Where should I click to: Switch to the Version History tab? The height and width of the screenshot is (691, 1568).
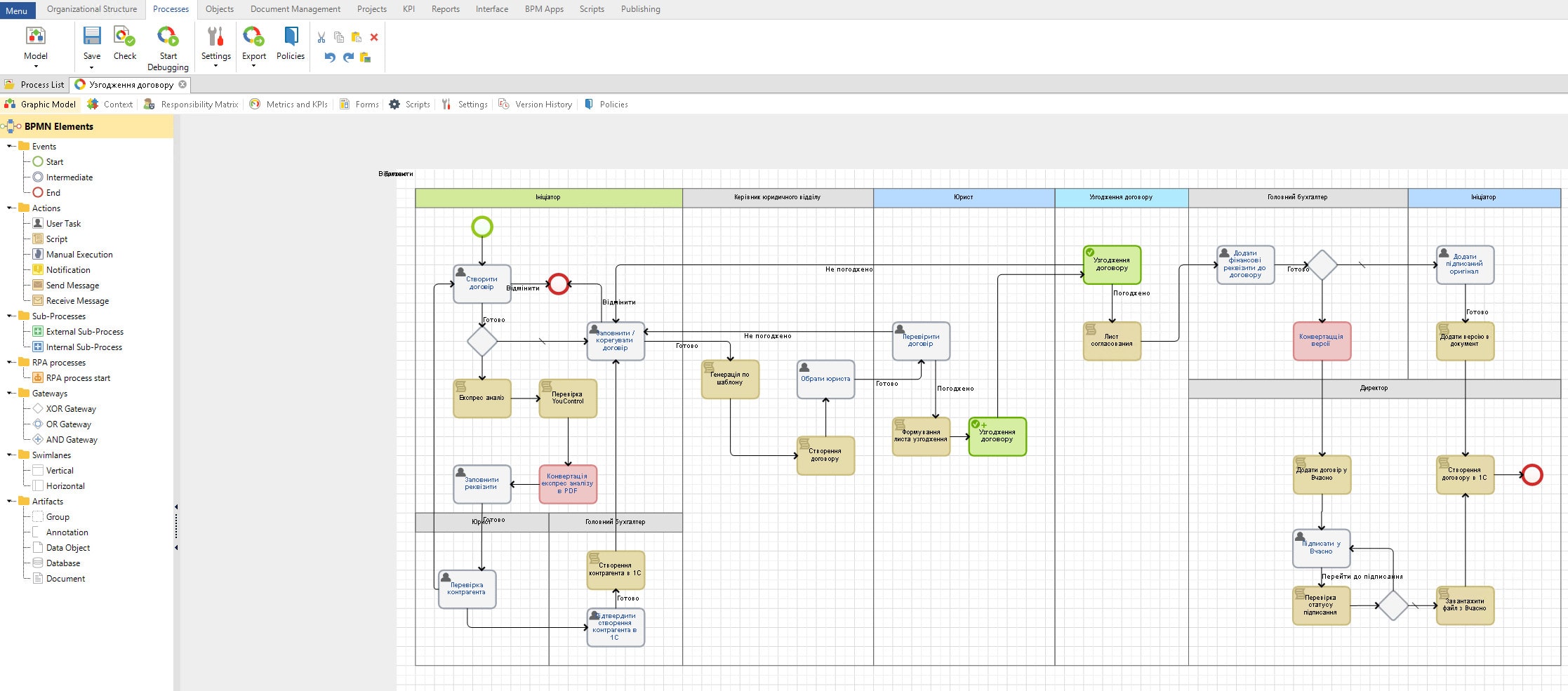[543, 105]
